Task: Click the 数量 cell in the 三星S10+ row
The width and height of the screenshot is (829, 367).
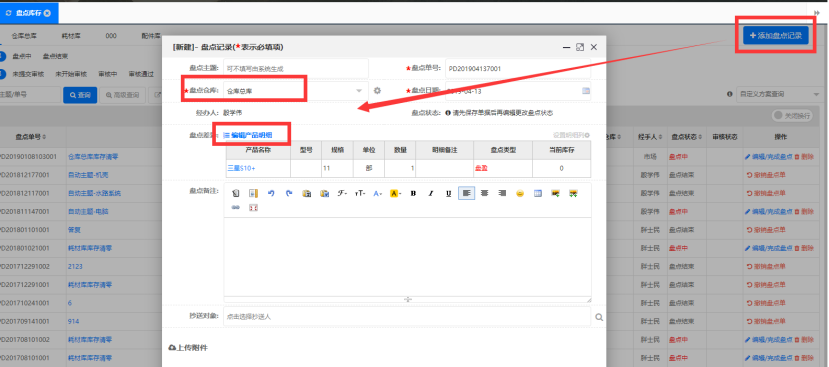Action: (400, 168)
